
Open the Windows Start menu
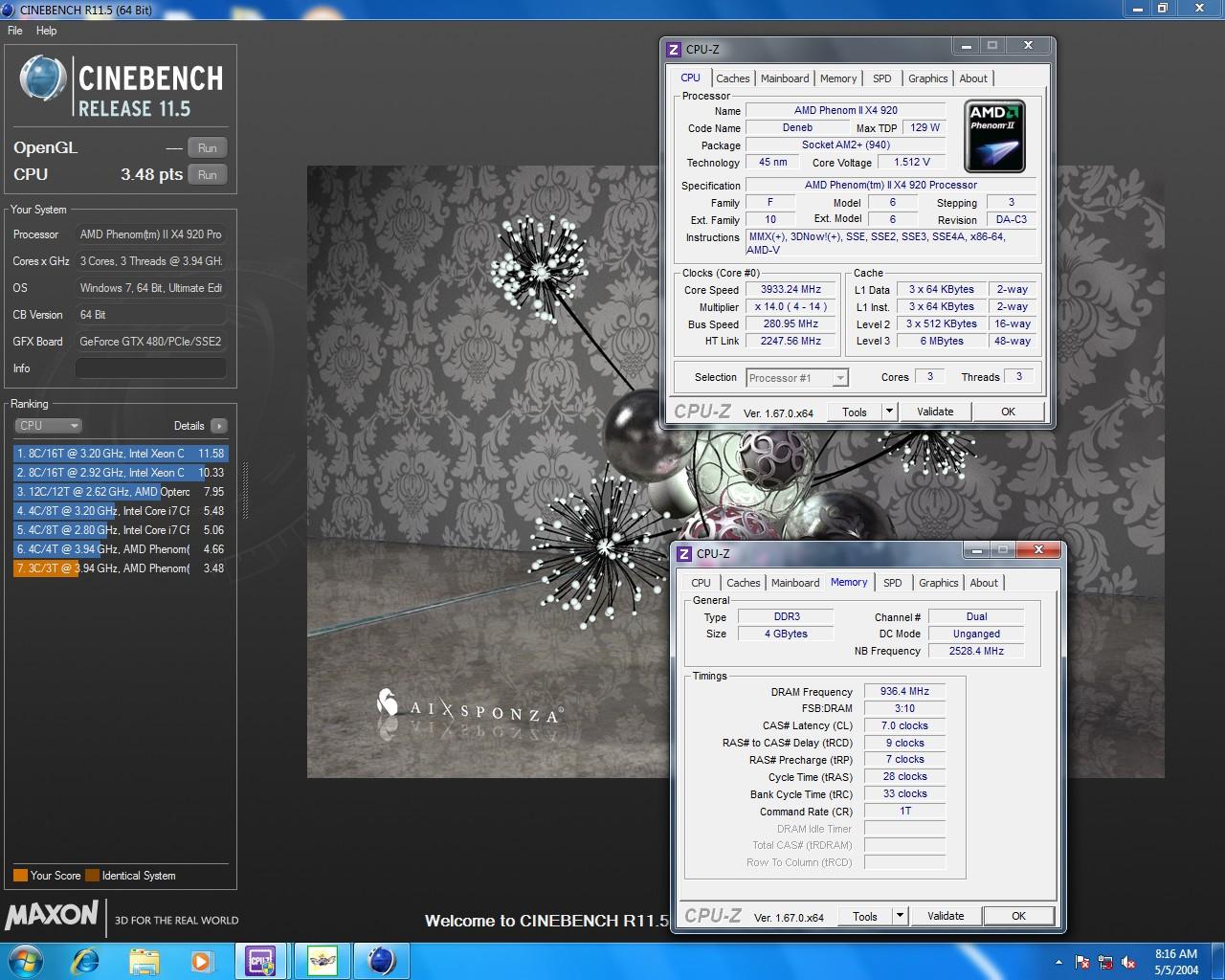pos(25,961)
